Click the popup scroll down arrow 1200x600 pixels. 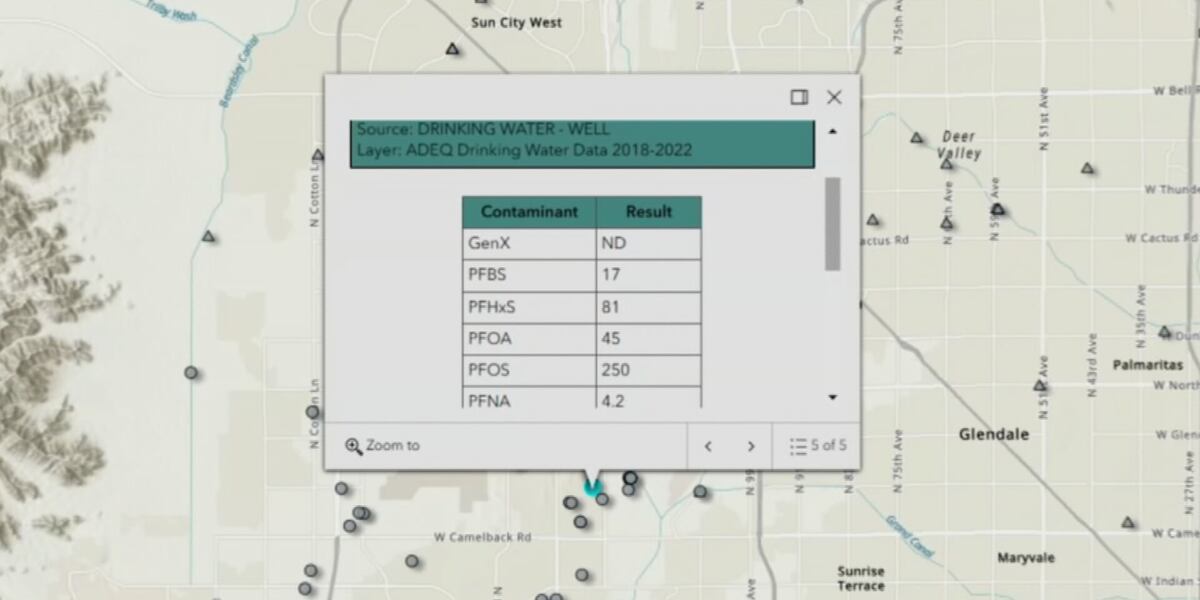(x=832, y=398)
